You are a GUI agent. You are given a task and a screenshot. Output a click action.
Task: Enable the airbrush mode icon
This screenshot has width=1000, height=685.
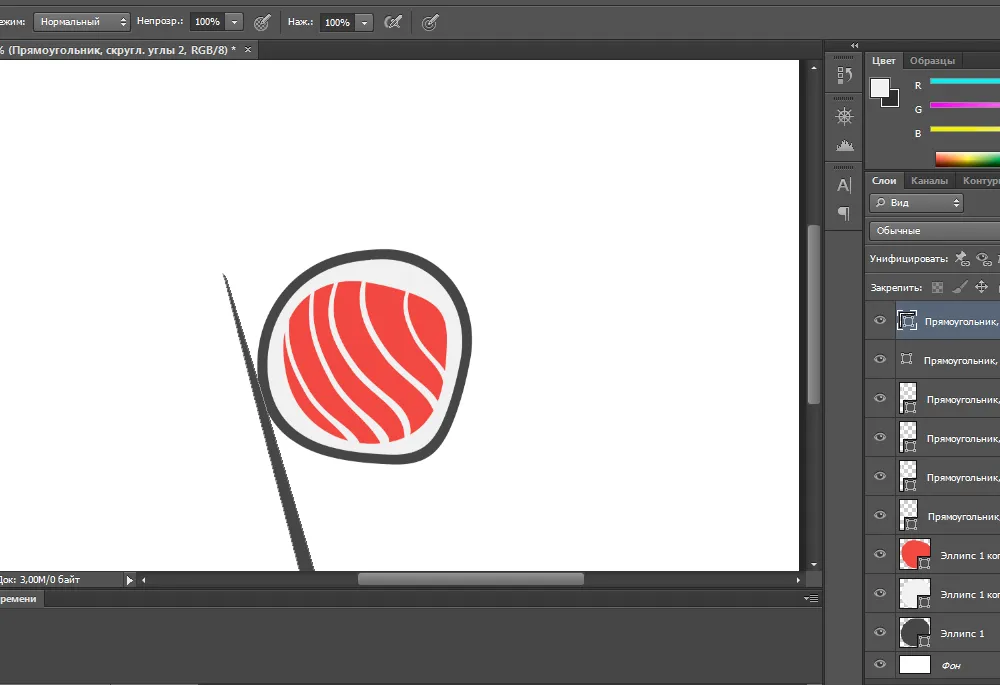(393, 22)
